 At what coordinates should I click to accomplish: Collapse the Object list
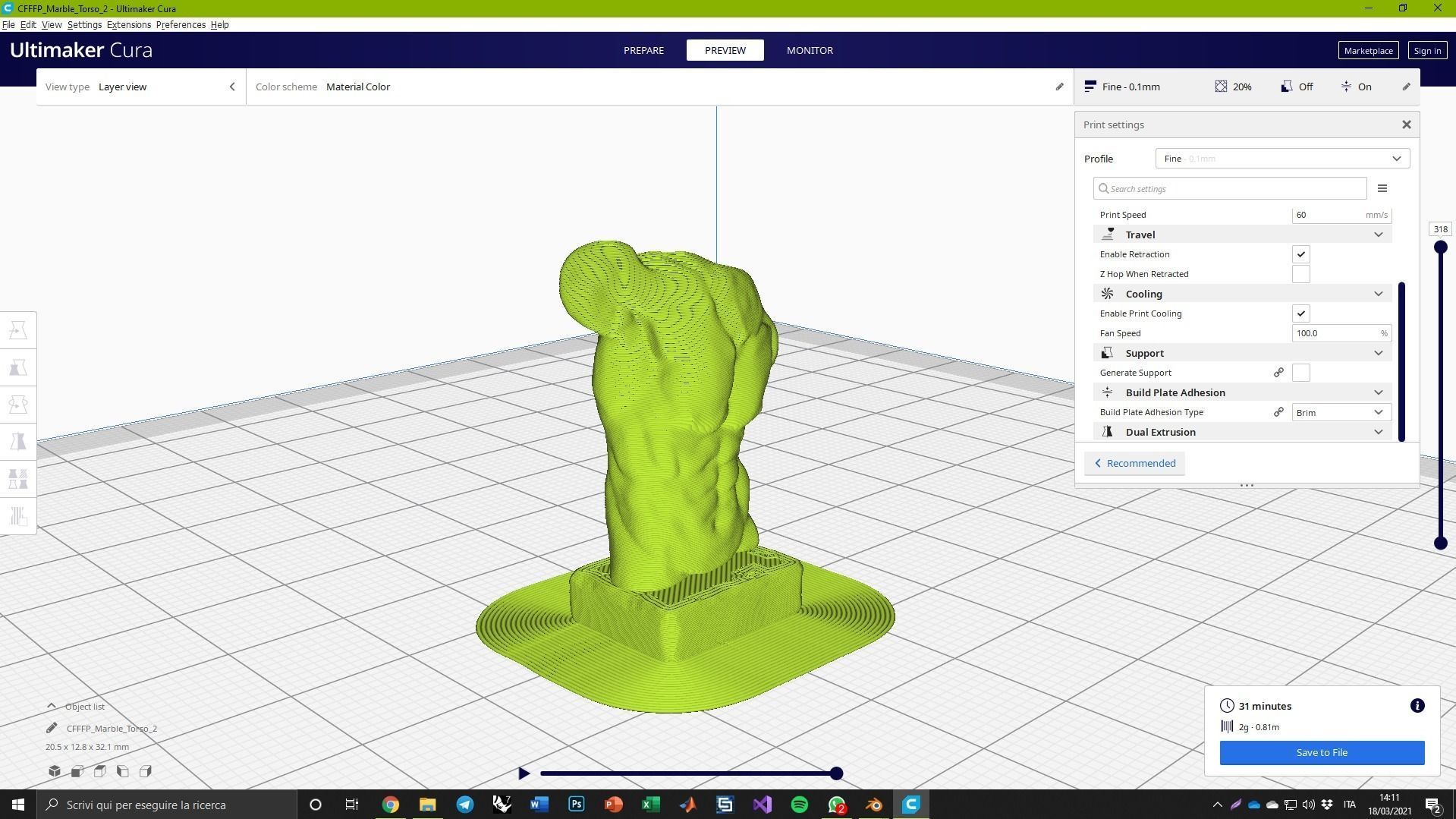(52, 706)
